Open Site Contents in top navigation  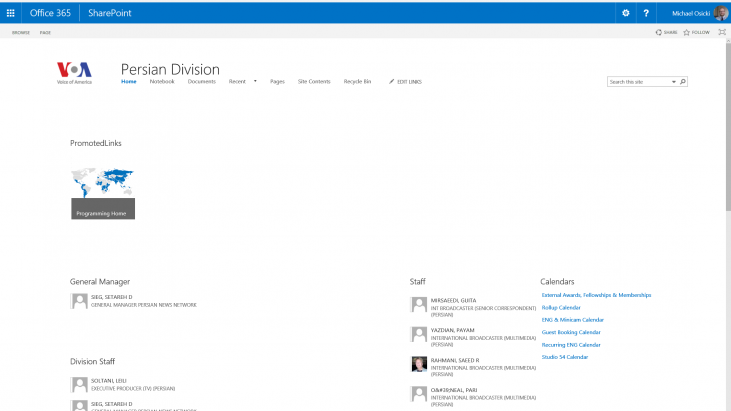tap(314, 82)
